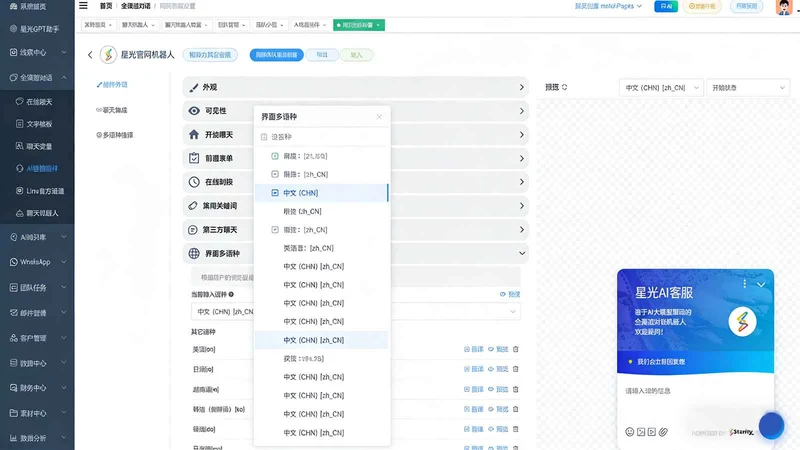The width and height of the screenshot is (800, 450).
Task: Click 翻译 link in the 英语[en] row
Action: [x=473, y=349]
